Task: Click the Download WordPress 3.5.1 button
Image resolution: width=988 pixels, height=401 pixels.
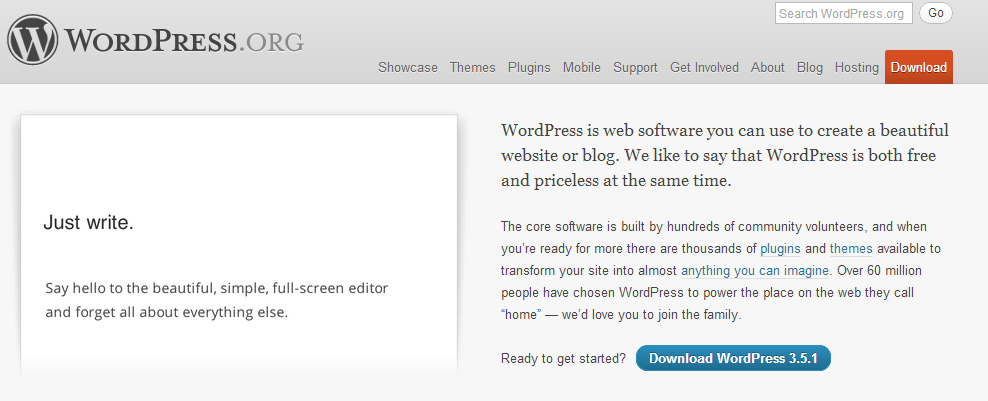Action: coord(733,358)
